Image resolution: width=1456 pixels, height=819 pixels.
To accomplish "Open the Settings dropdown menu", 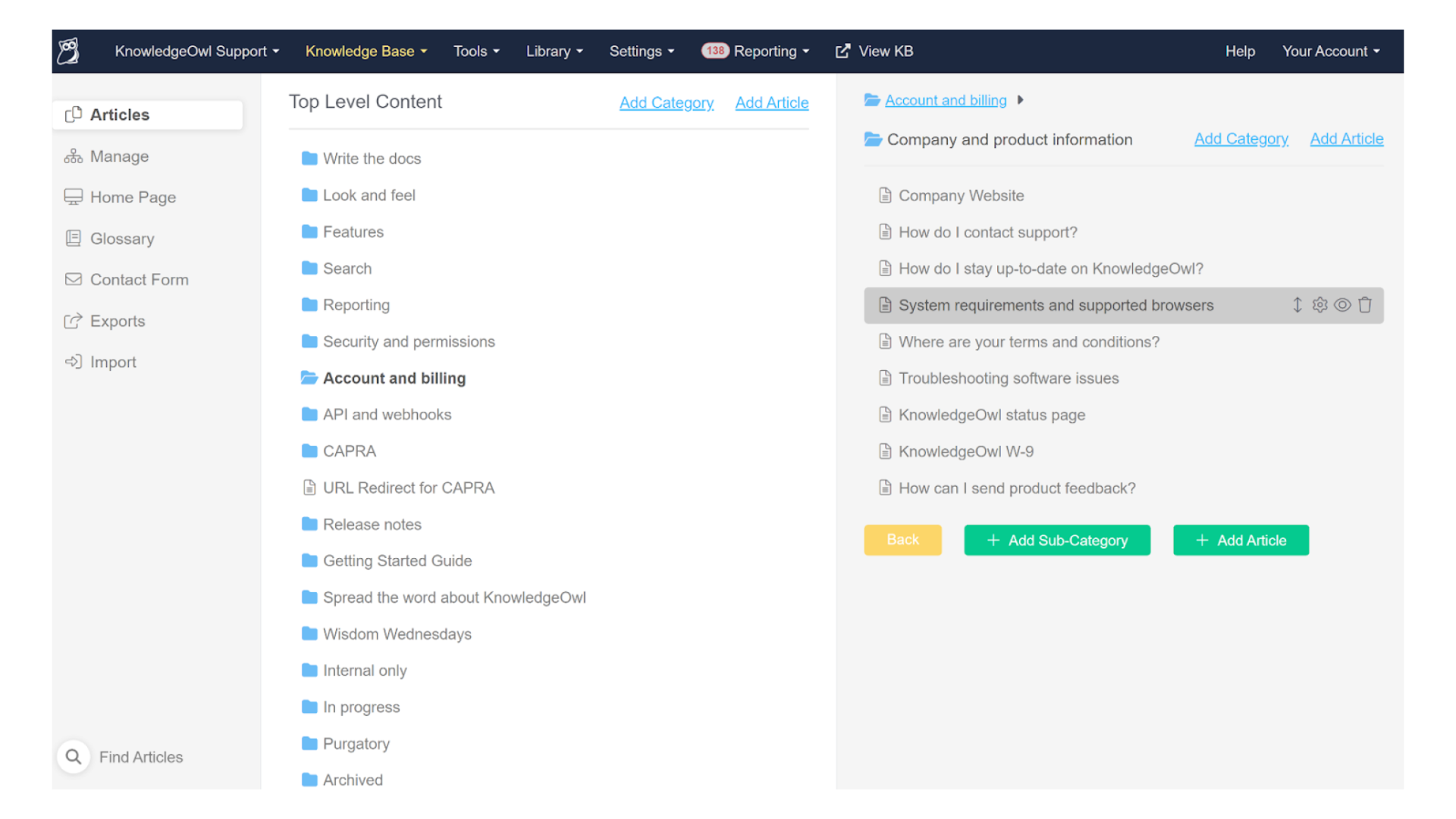I will 642,51.
